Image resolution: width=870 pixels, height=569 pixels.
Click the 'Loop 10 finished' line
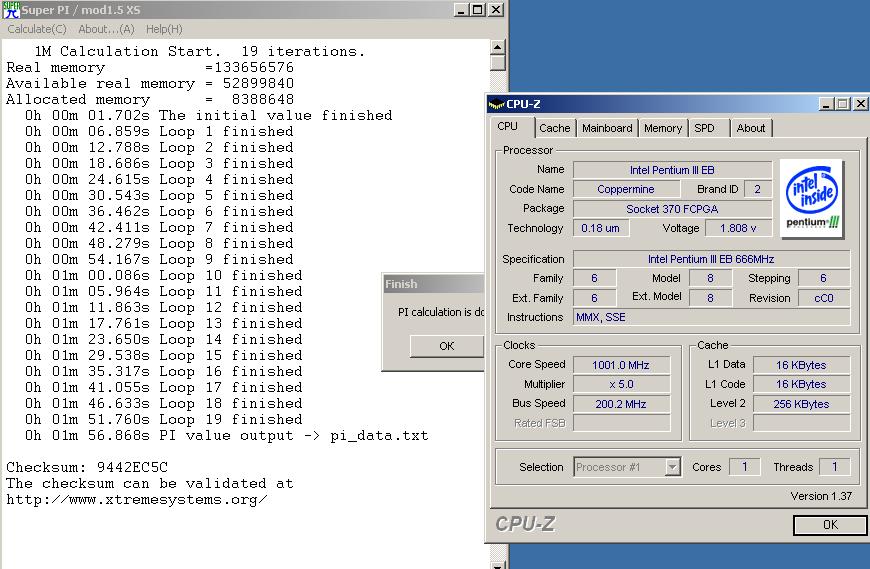coord(164,276)
